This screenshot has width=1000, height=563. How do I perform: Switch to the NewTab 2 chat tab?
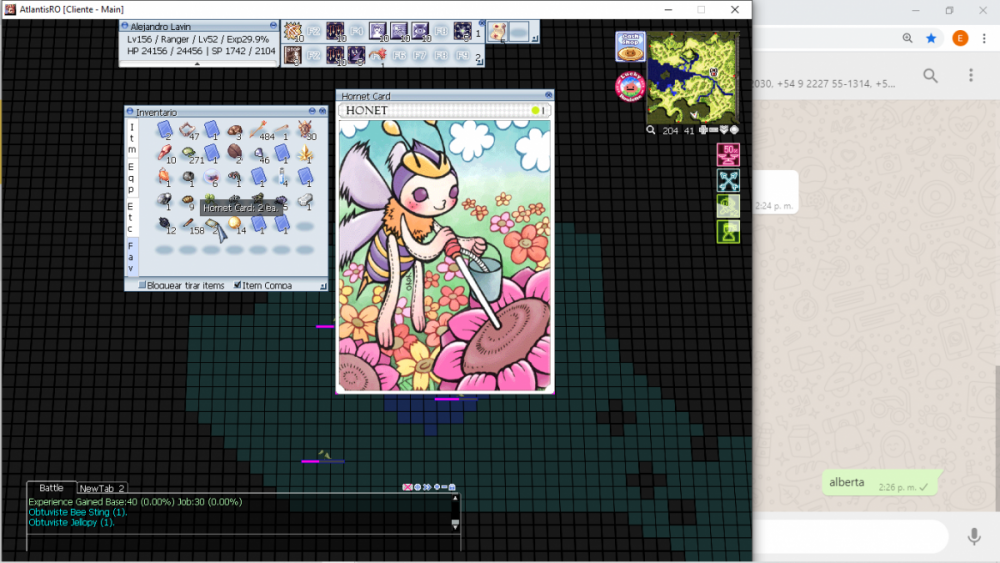pyautogui.click(x=102, y=488)
